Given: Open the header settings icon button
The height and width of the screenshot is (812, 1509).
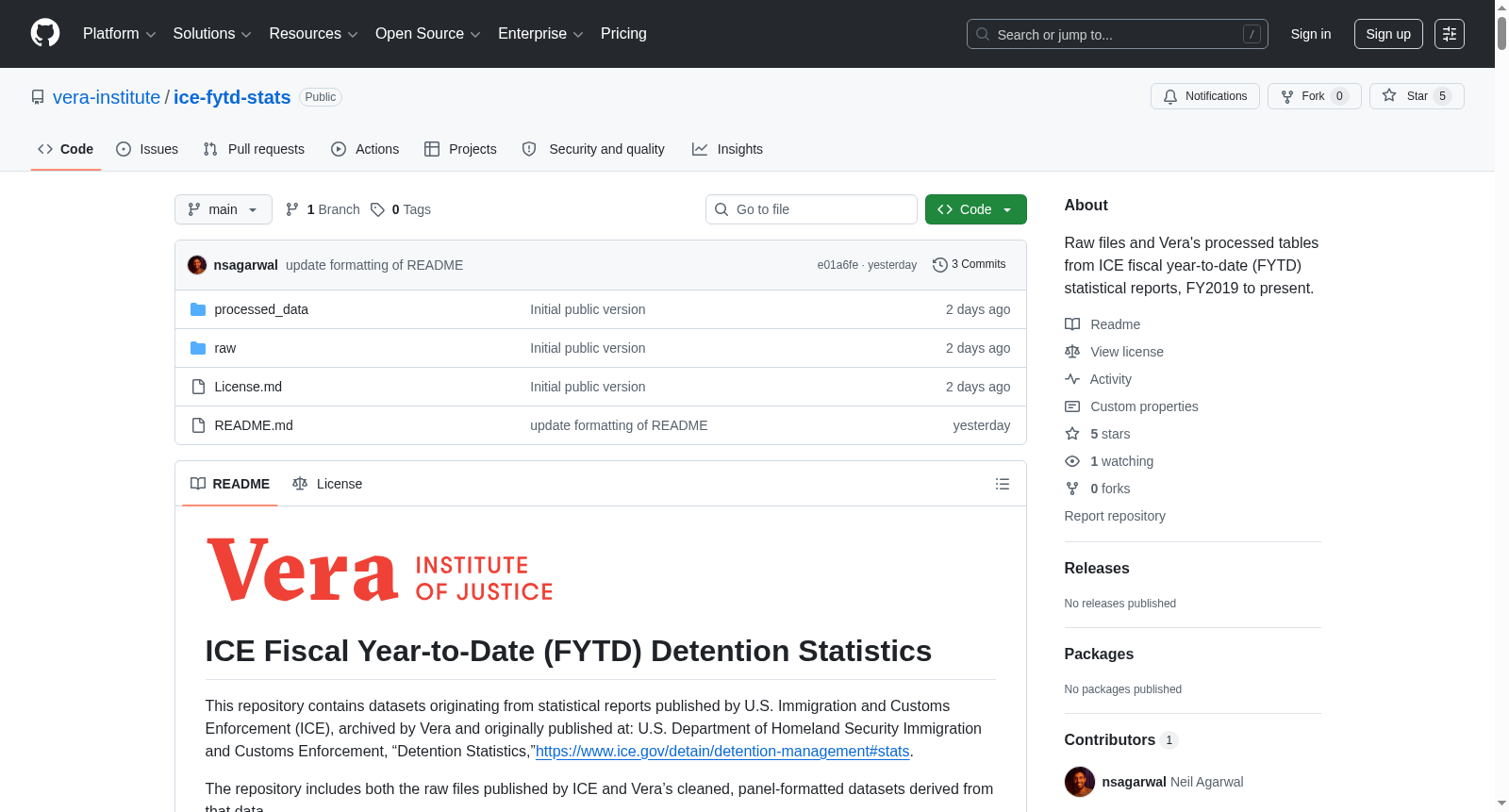Looking at the screenshot, I should pyautogui.click(x=1450, y=34).
